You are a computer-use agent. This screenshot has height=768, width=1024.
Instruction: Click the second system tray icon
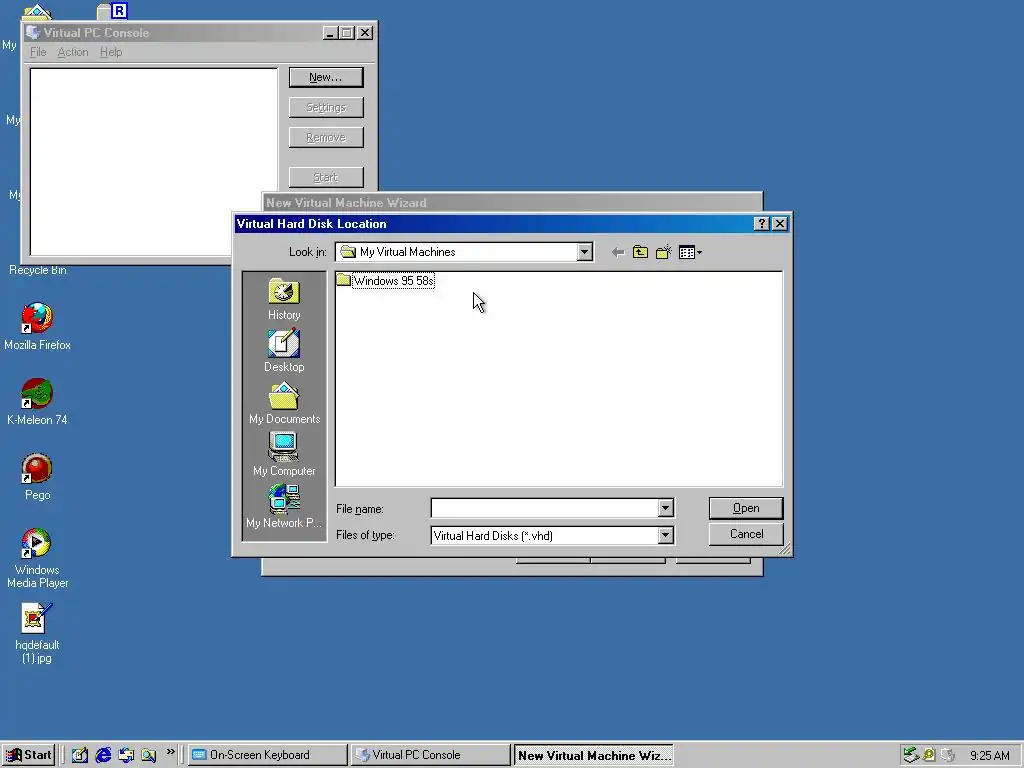(x=929, y=755)
